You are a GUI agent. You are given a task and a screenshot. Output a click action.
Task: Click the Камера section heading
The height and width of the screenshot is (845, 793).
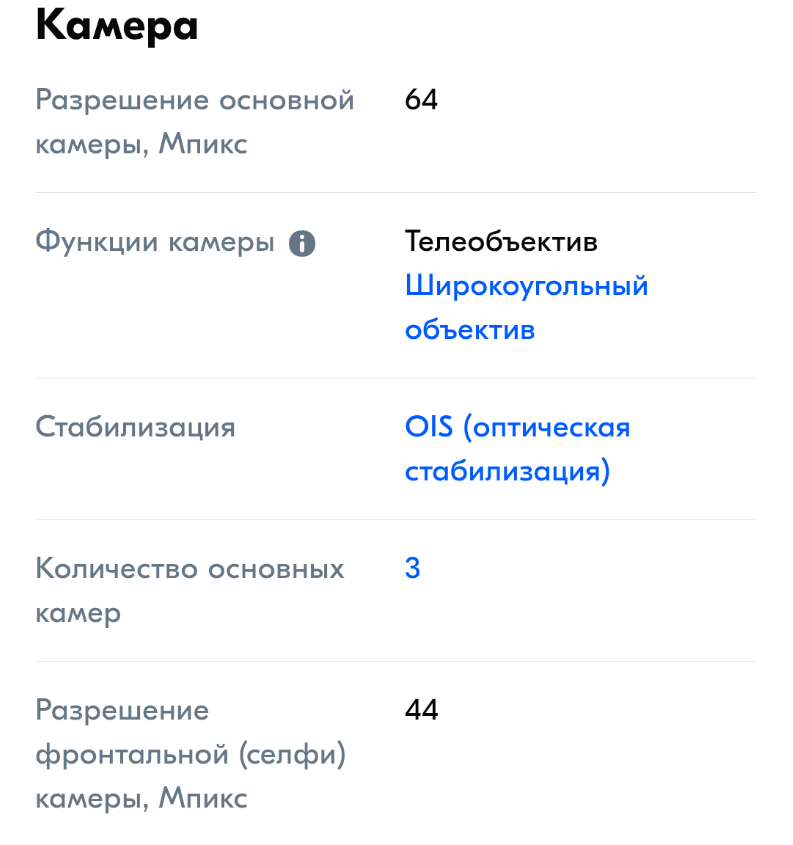(117, 26)
